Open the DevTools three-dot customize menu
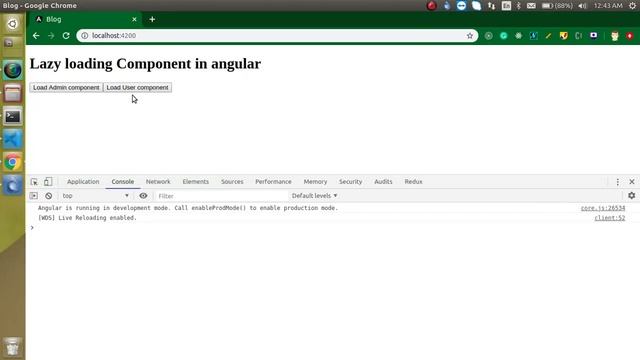 coord(618,182)
